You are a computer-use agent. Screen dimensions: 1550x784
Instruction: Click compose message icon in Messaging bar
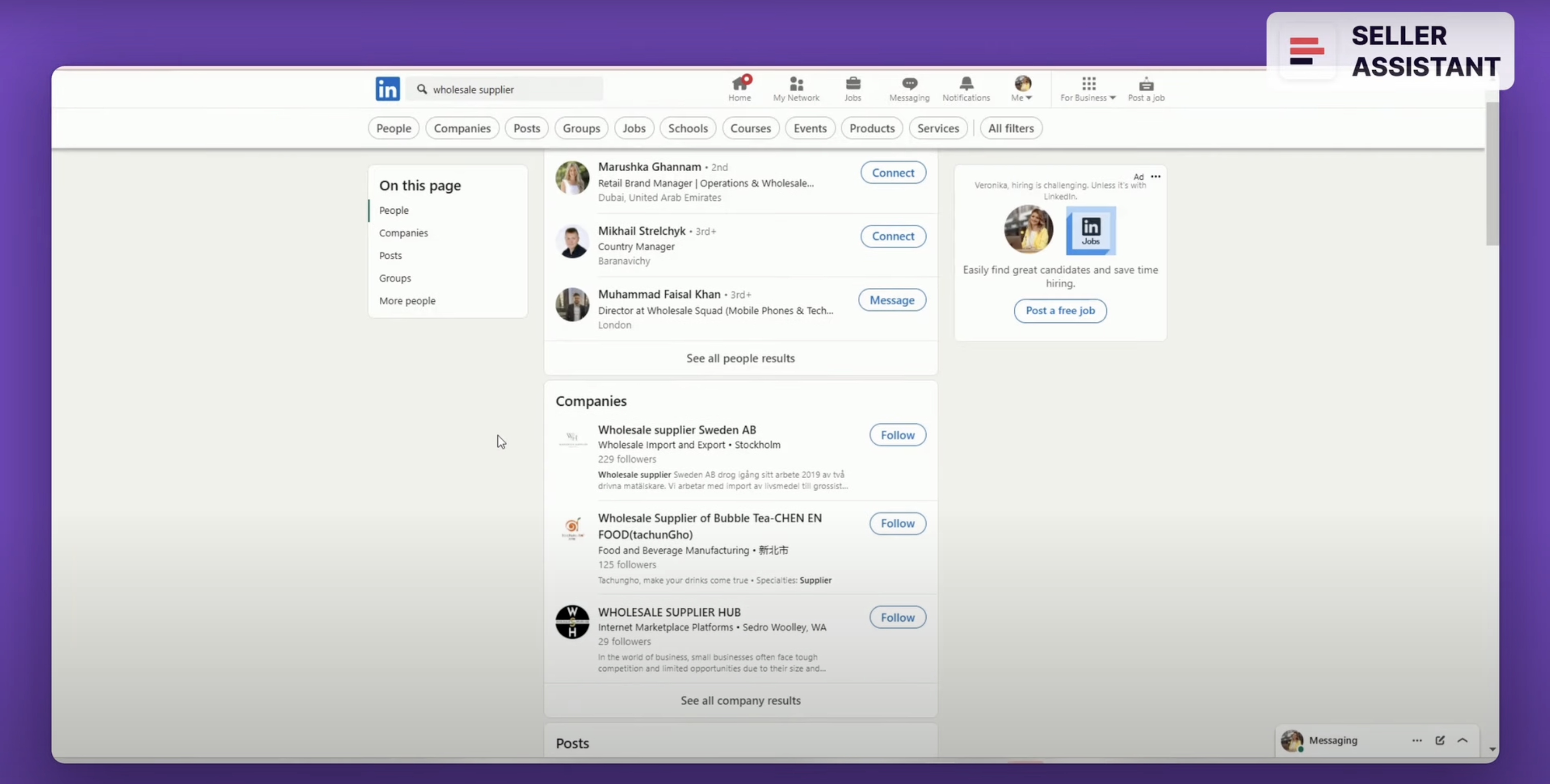[1439, 740]
